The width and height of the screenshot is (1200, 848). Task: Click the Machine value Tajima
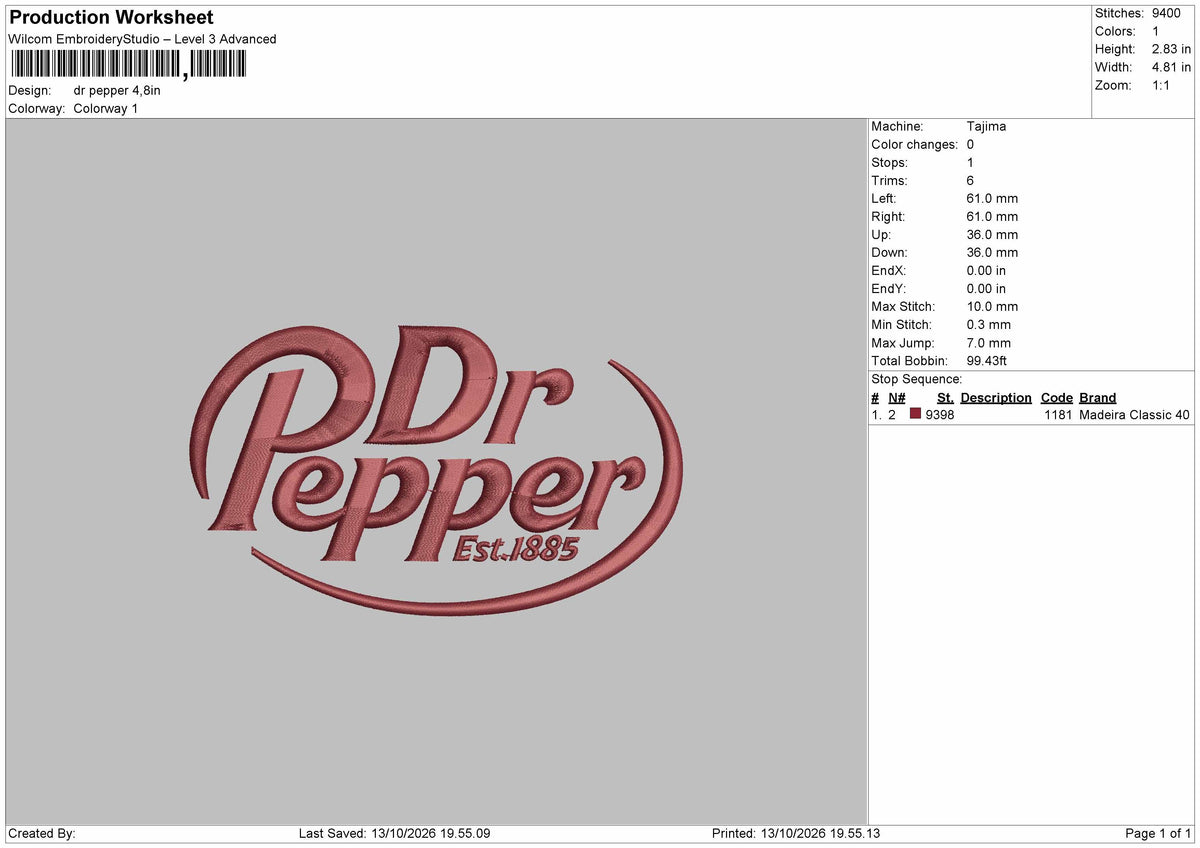pyautogui.click(x=986, y=126)
